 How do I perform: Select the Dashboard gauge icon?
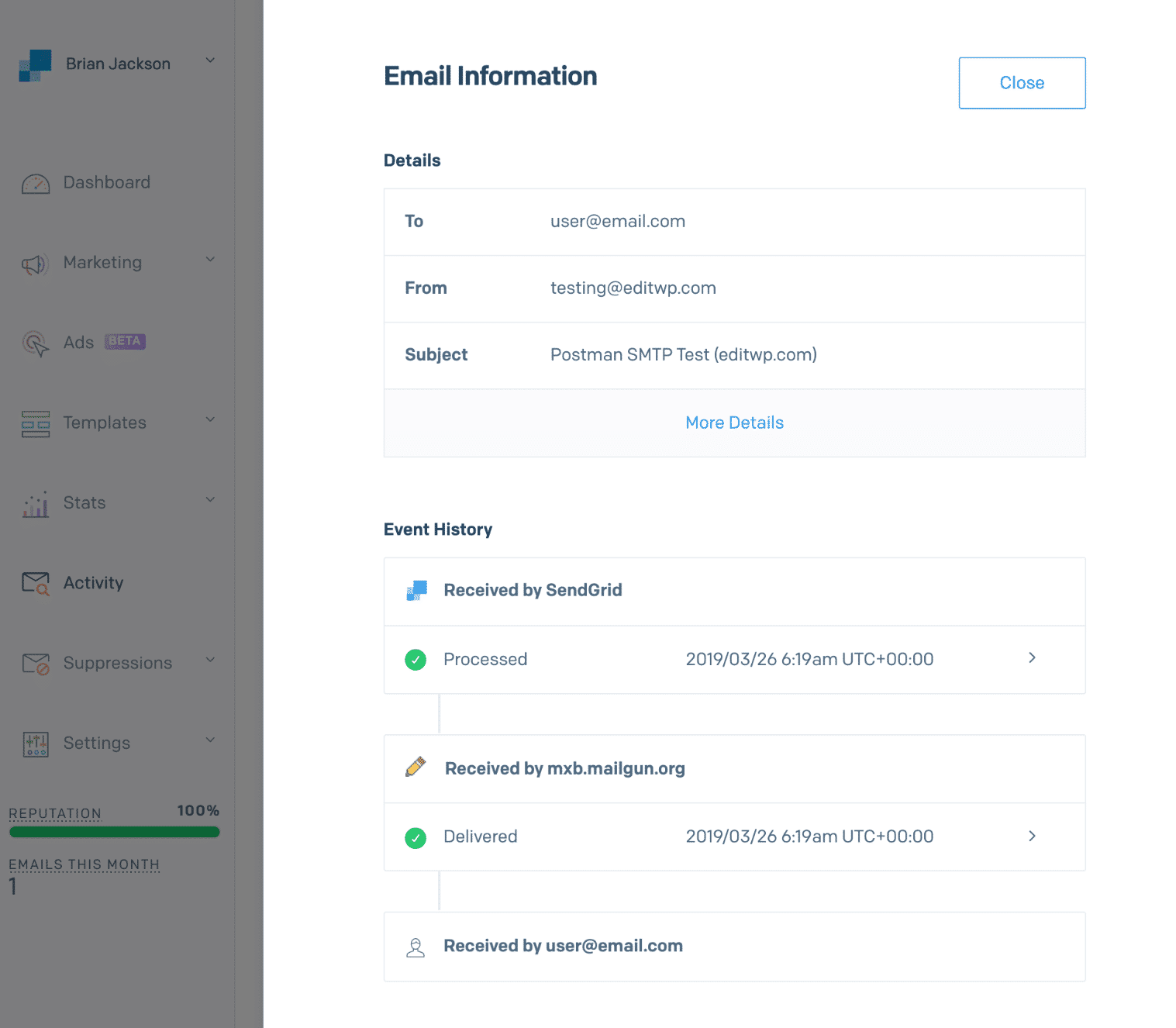click(x=35, y=183)
